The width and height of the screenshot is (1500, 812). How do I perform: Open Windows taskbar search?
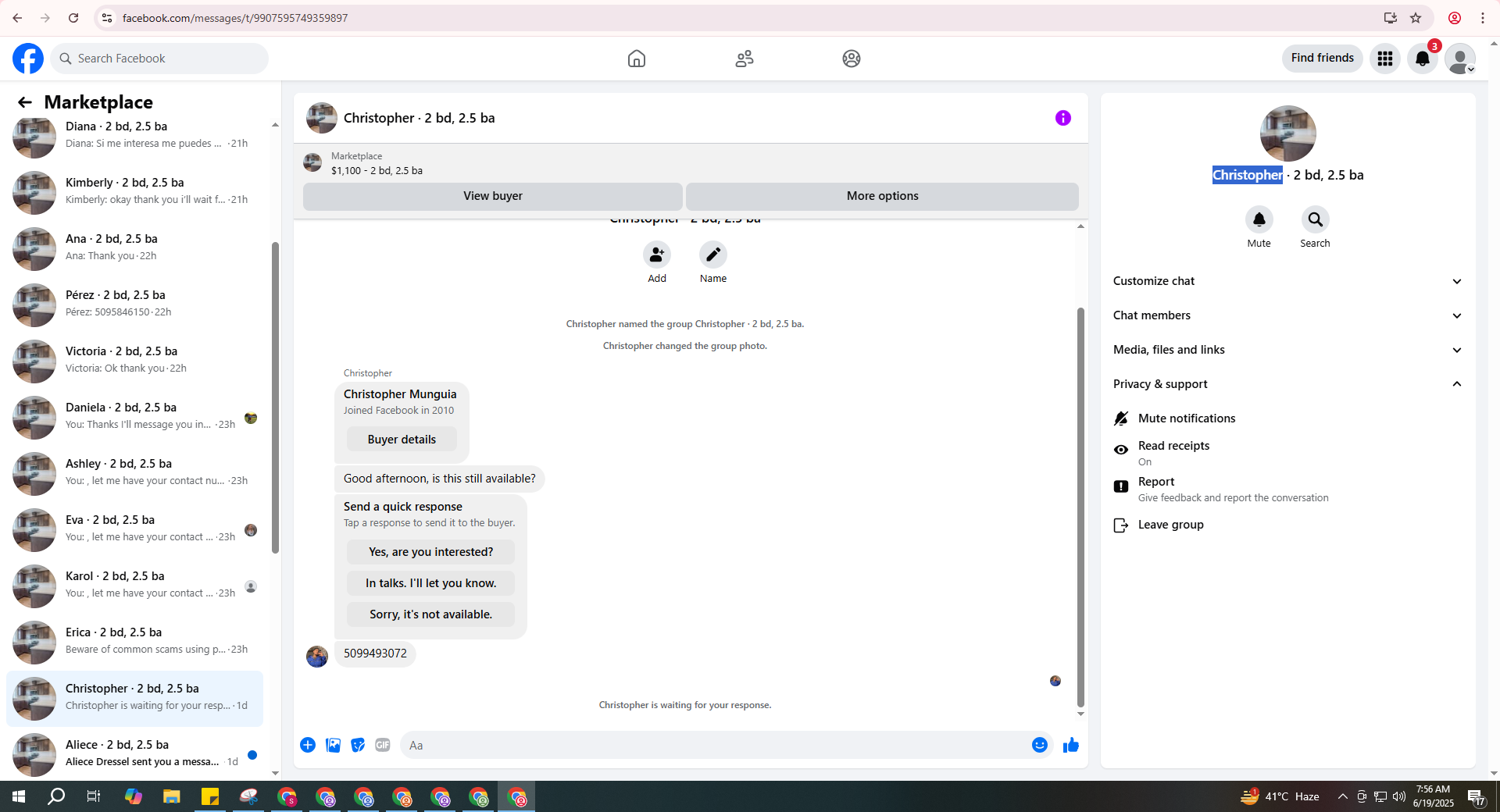coord(56,796)
